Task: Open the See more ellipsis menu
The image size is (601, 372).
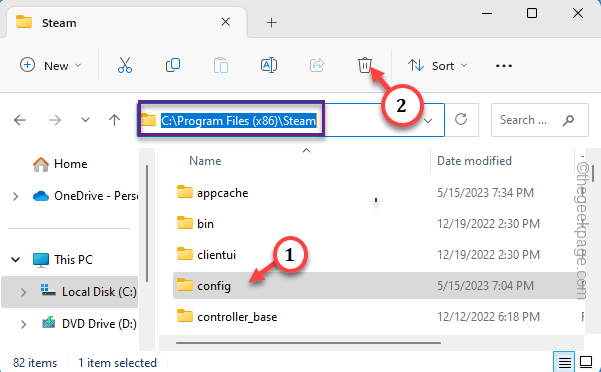Action: coord(504,66)
